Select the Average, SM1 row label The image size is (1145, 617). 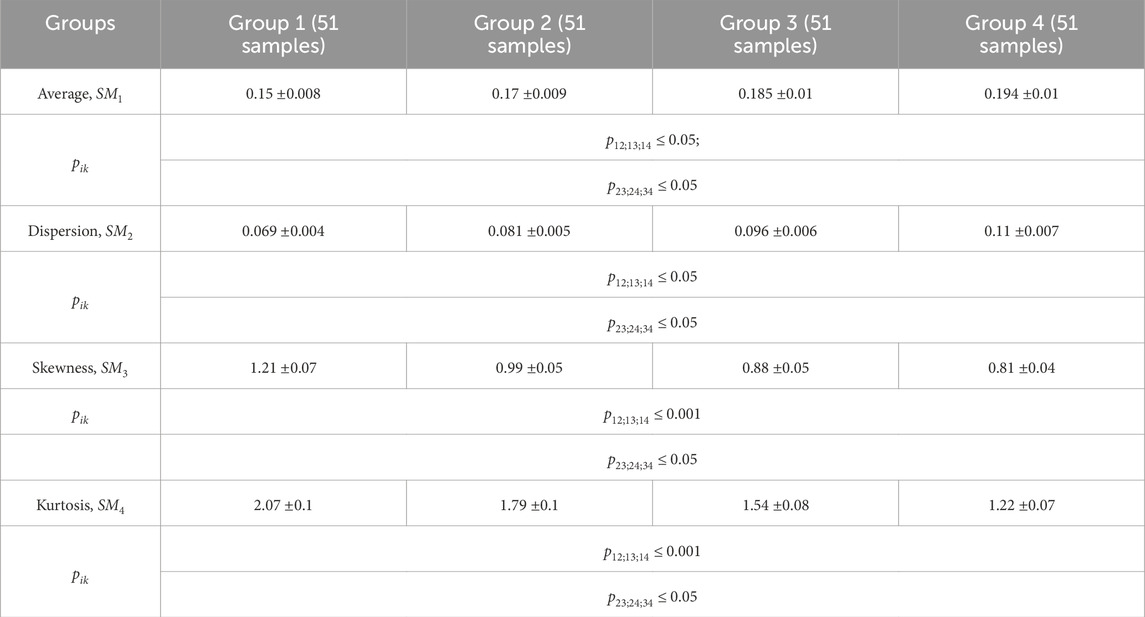80,95
